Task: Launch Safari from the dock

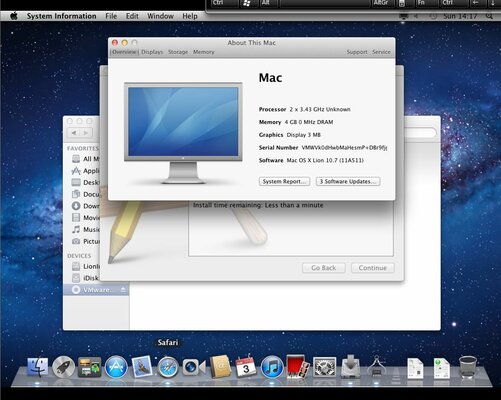Action: pos(168,367)
